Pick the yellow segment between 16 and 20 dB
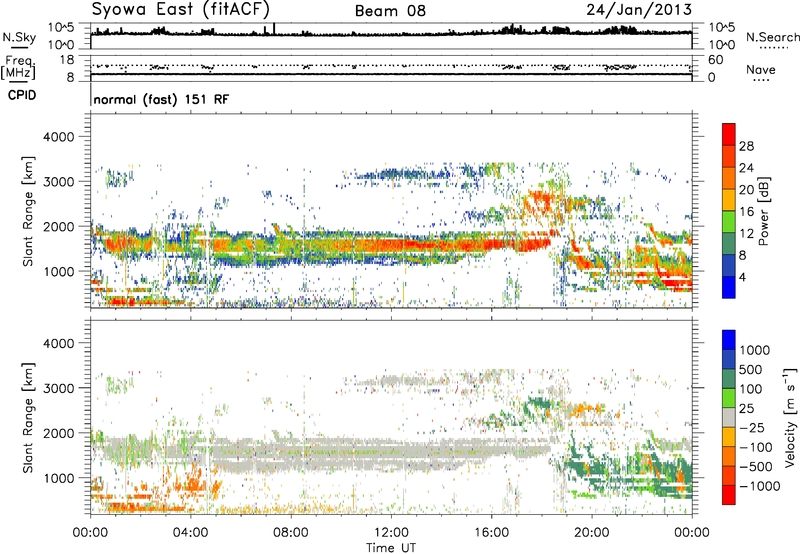 [729, 200]
